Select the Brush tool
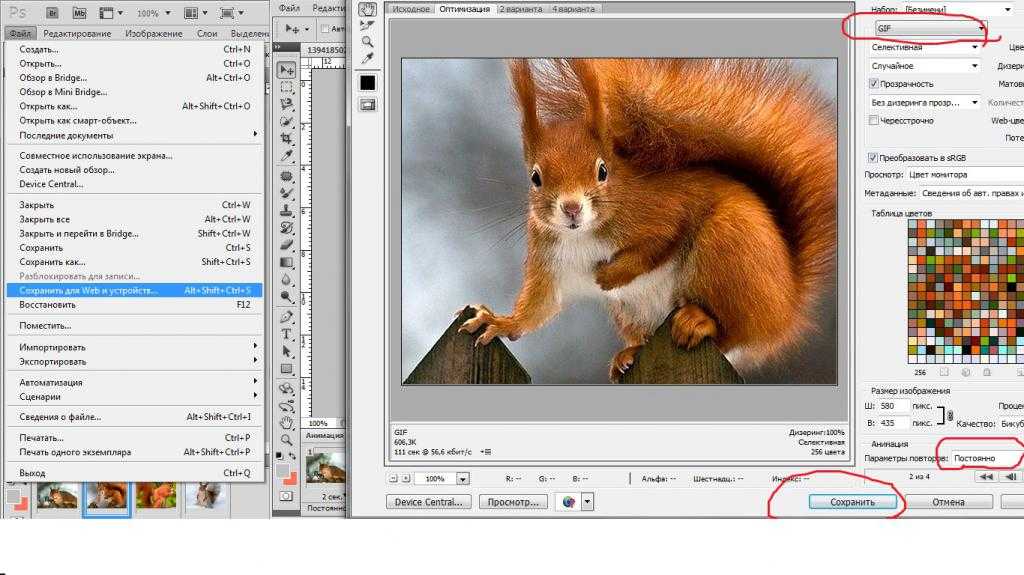 (287, 193)
